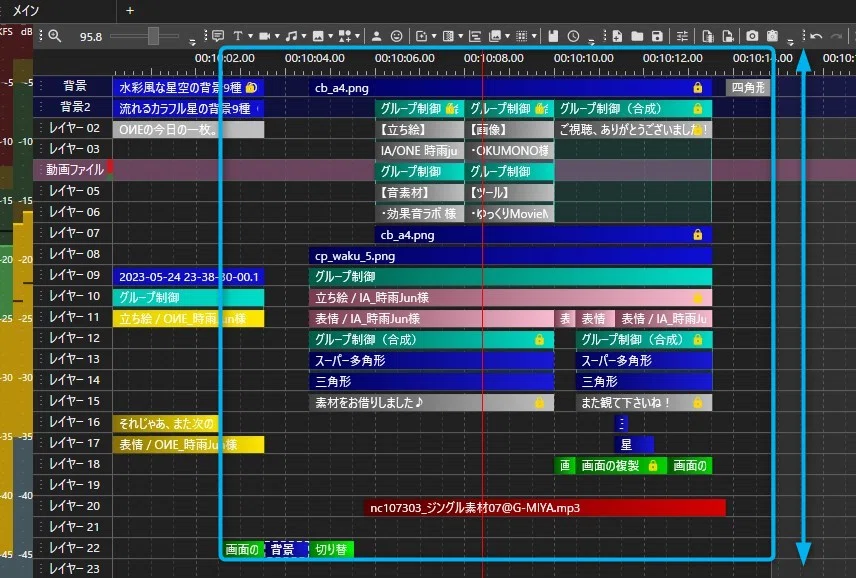Add a text item with the T icon
Screen dimensions: 856x578
point(238,36)
